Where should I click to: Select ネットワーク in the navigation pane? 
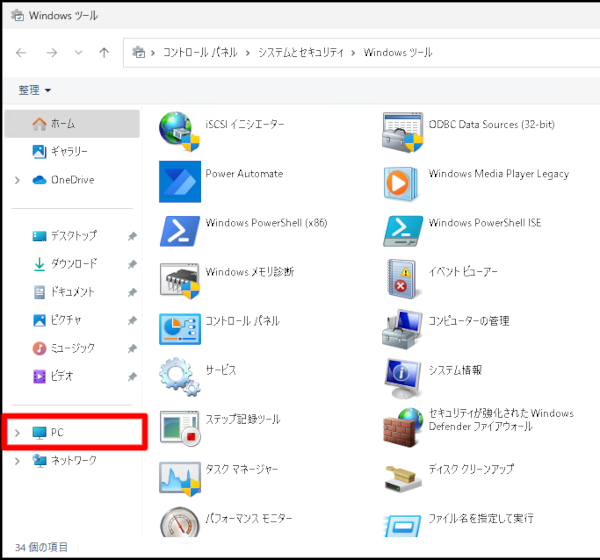(72, 460)
